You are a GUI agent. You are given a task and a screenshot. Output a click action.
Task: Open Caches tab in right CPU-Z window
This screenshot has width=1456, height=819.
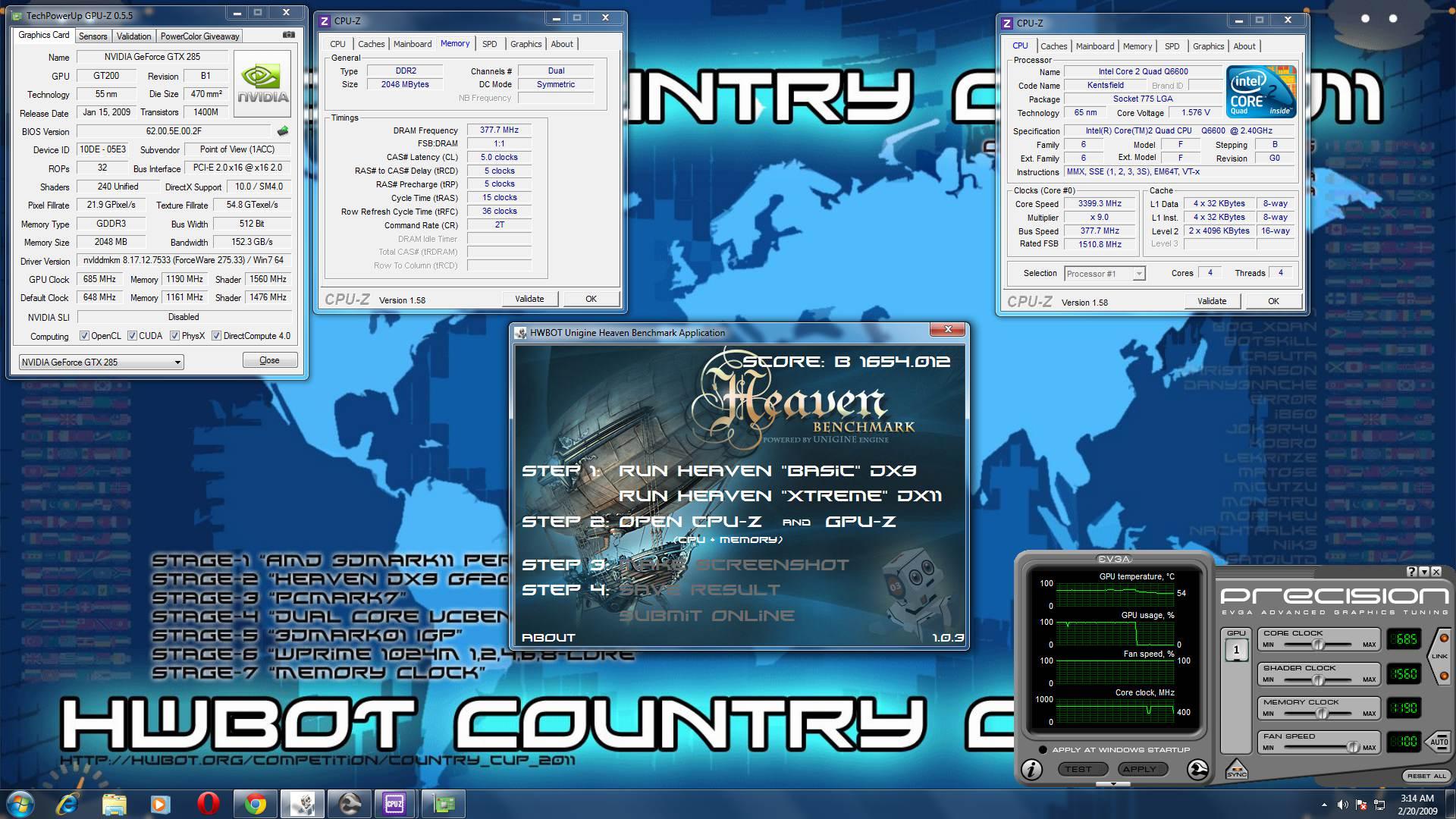(1053, 46)
